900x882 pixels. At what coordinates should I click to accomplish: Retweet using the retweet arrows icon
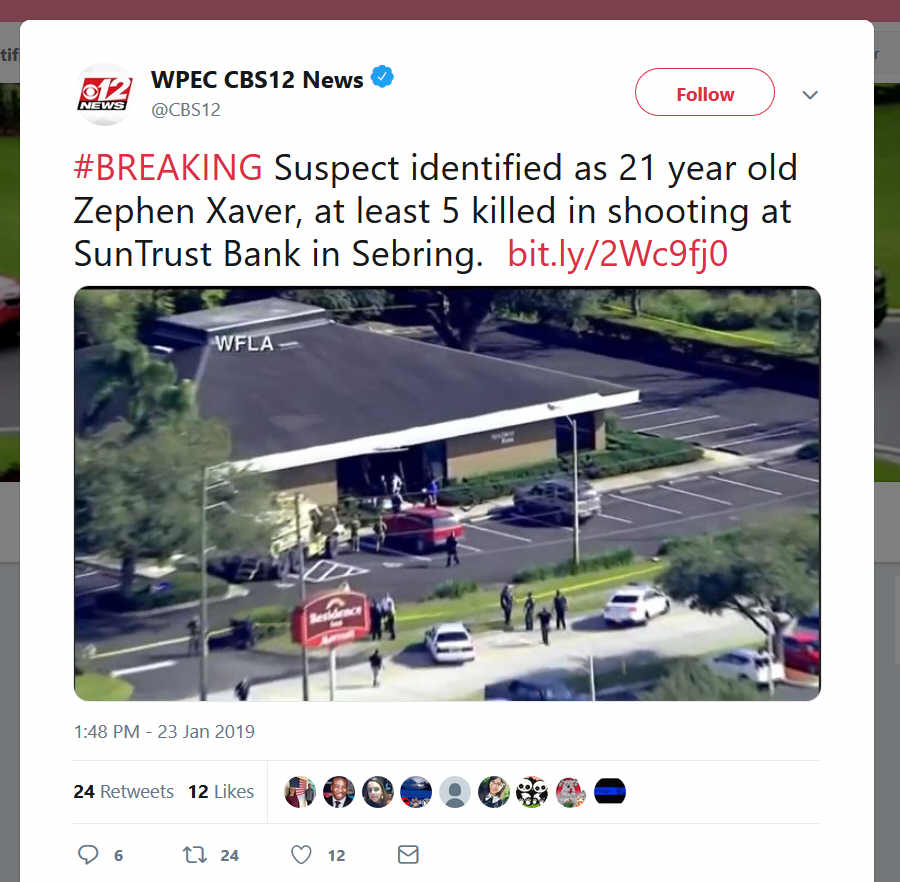[x=195, y=854]
